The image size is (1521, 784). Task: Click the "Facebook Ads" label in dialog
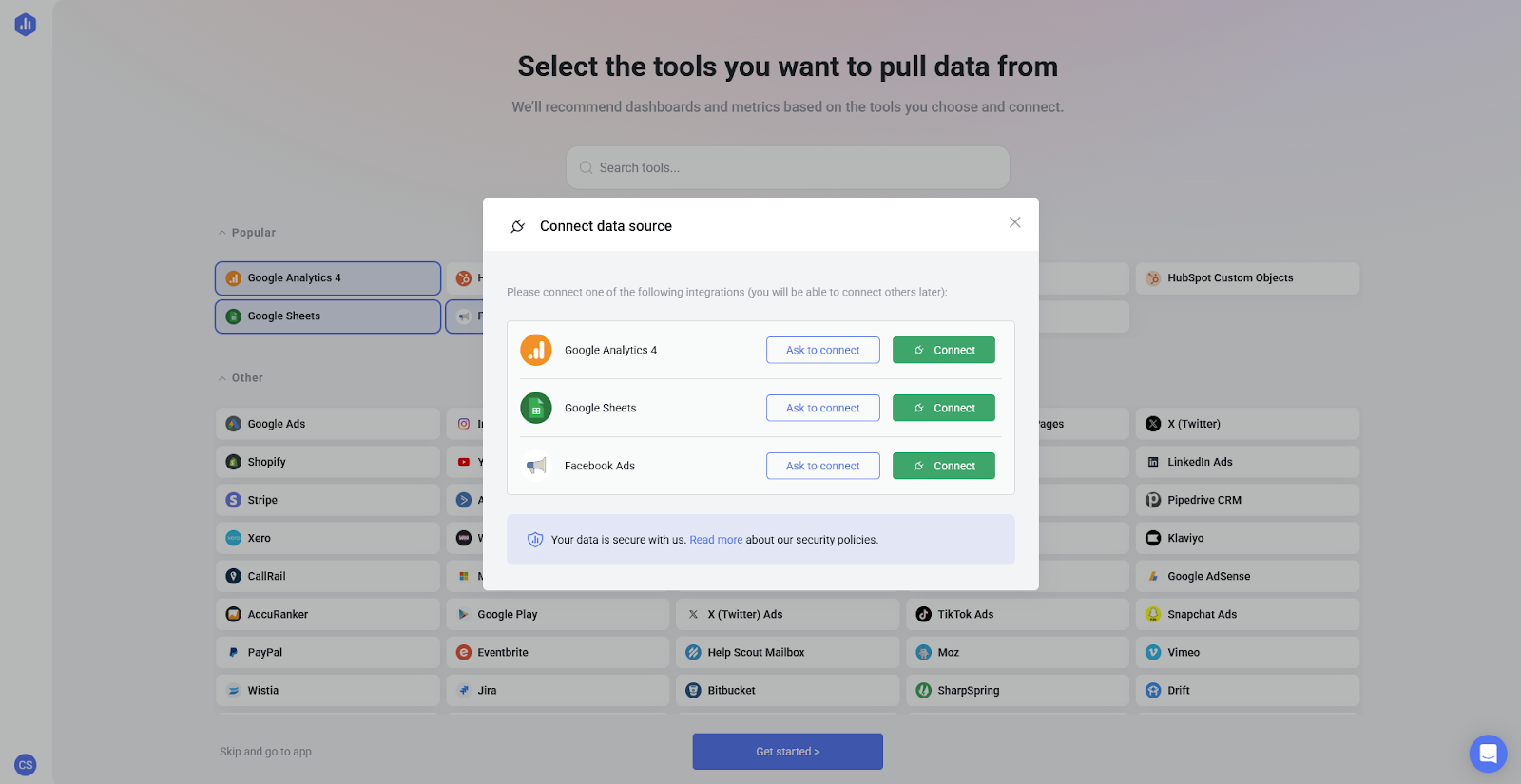pyautogui.click(x=600, y=466)
